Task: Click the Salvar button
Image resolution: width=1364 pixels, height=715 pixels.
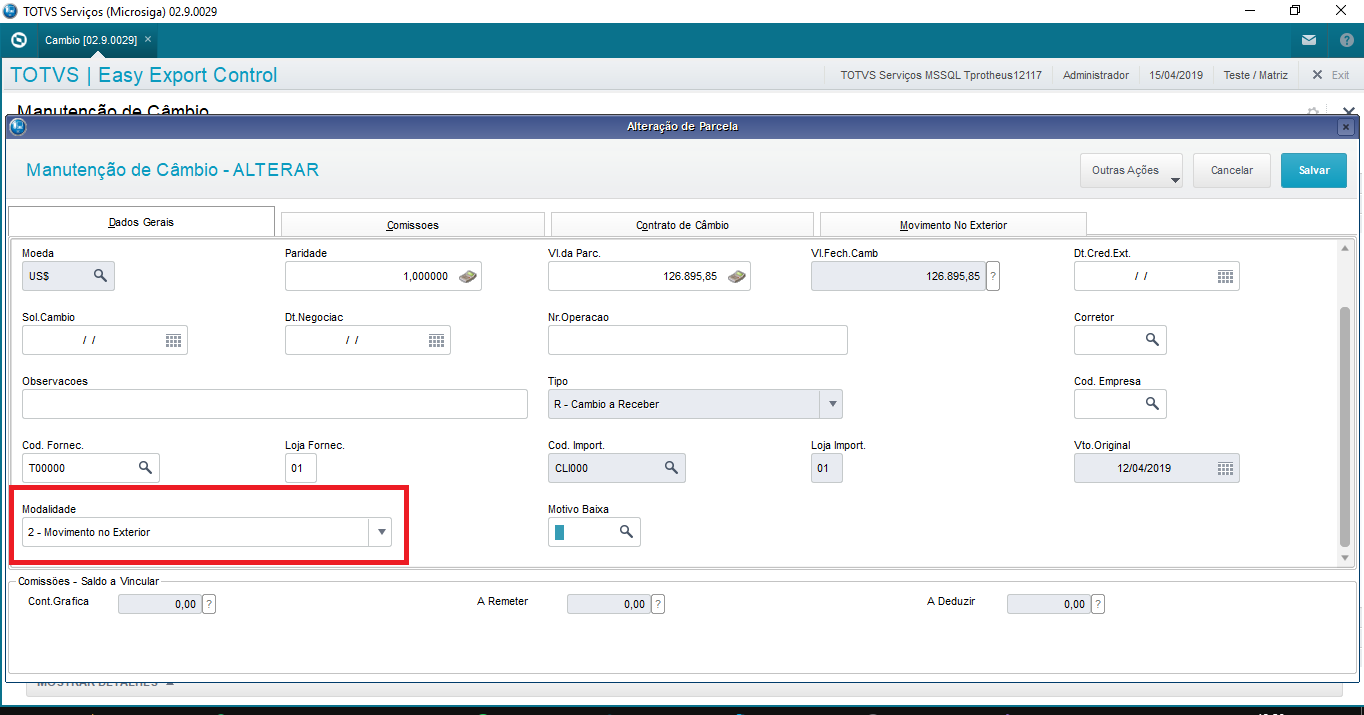Action: [1314, 170]
